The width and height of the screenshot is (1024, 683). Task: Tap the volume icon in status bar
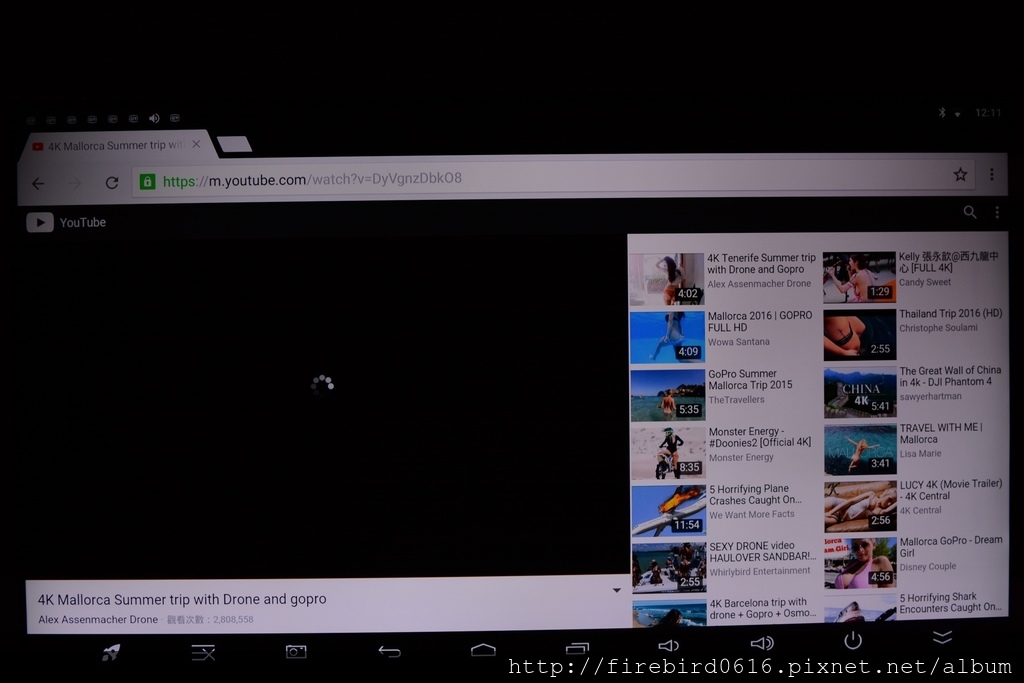coord(154,118)
